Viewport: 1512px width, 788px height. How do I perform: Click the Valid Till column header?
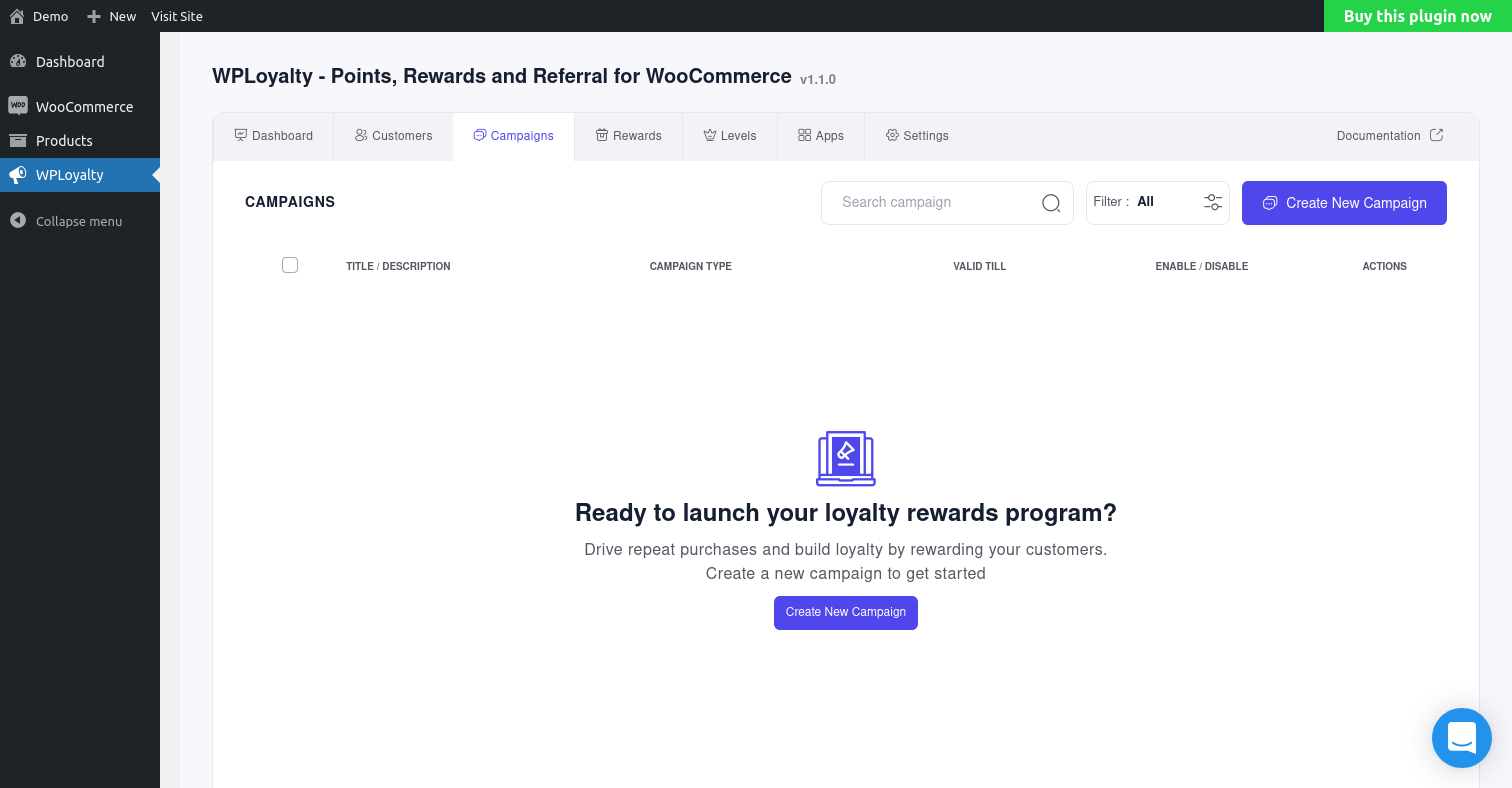pos(980,266)
